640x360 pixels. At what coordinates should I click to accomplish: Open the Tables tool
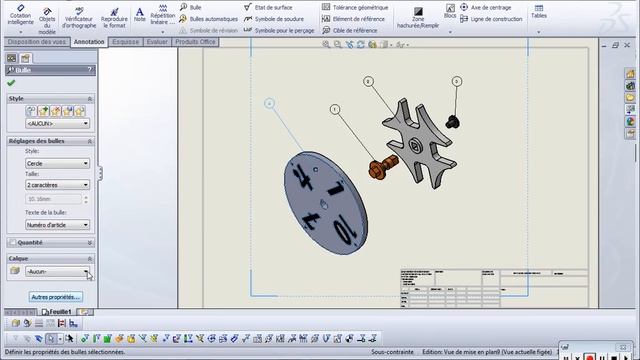(x=539, y=11)
